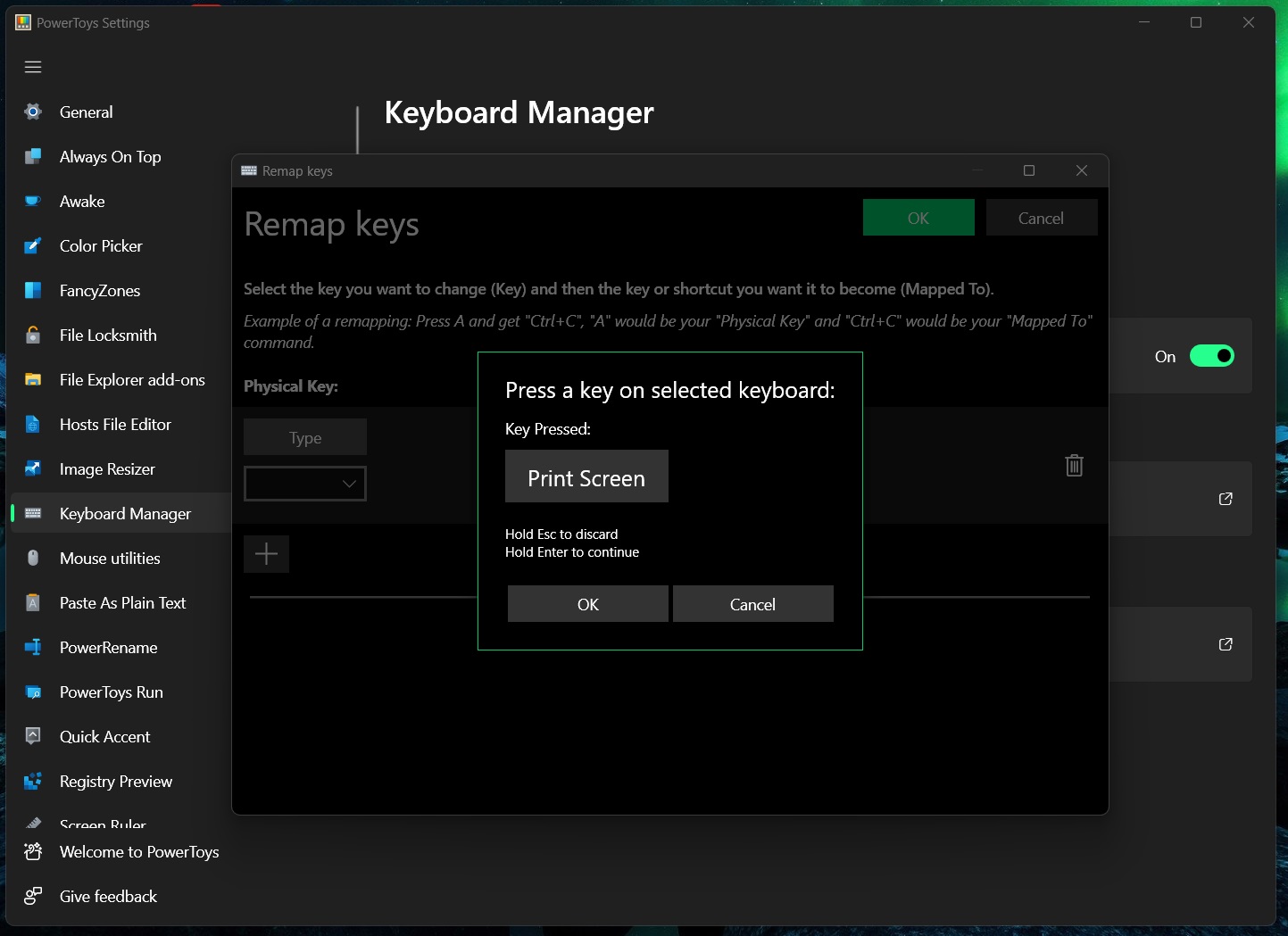Screen dimensions: 1288x936
Task: Select the Color Picker icon in the sidebar
Action: coord(33,245)
